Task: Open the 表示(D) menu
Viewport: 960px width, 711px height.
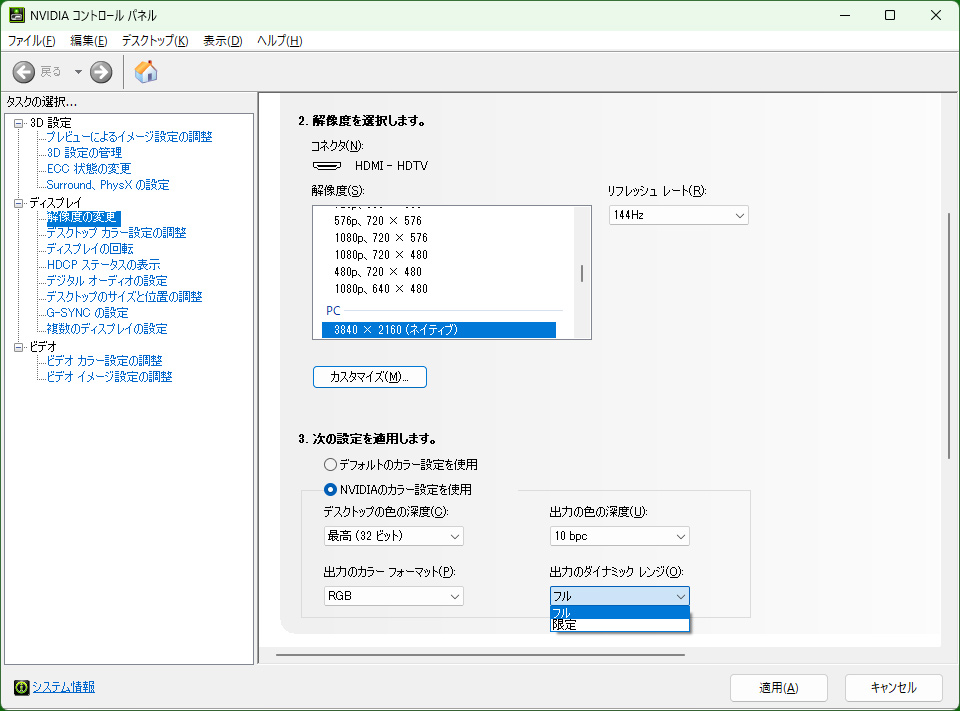Action: tap(223, 41)
